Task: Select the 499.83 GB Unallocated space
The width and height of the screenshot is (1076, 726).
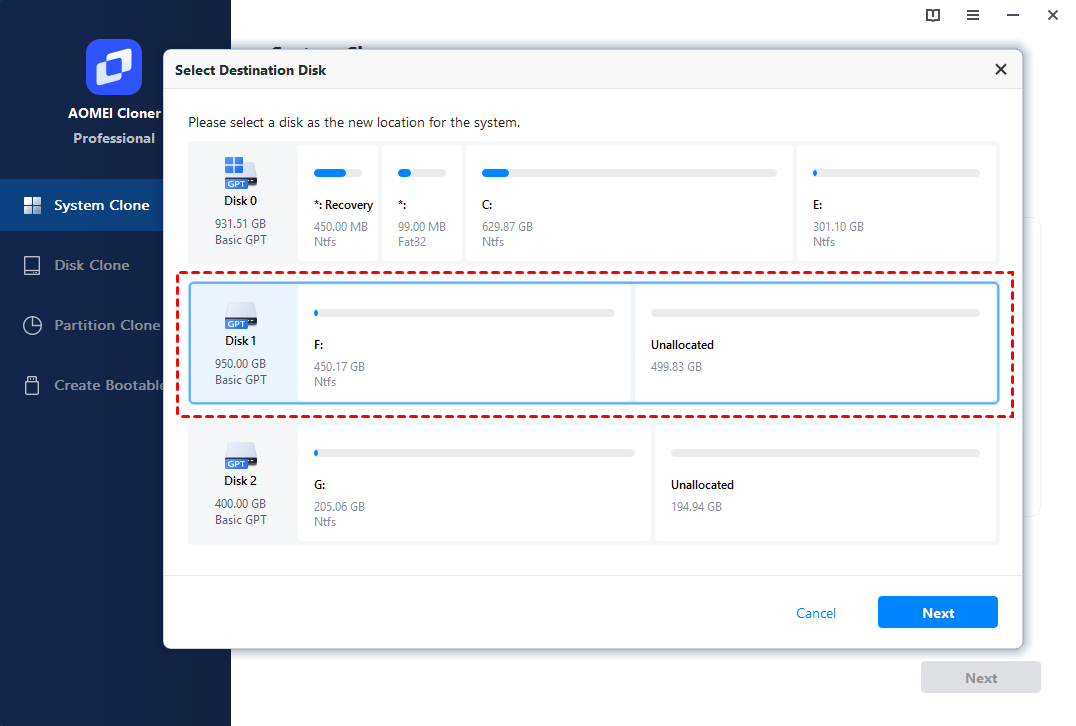Action: (816, 343)
